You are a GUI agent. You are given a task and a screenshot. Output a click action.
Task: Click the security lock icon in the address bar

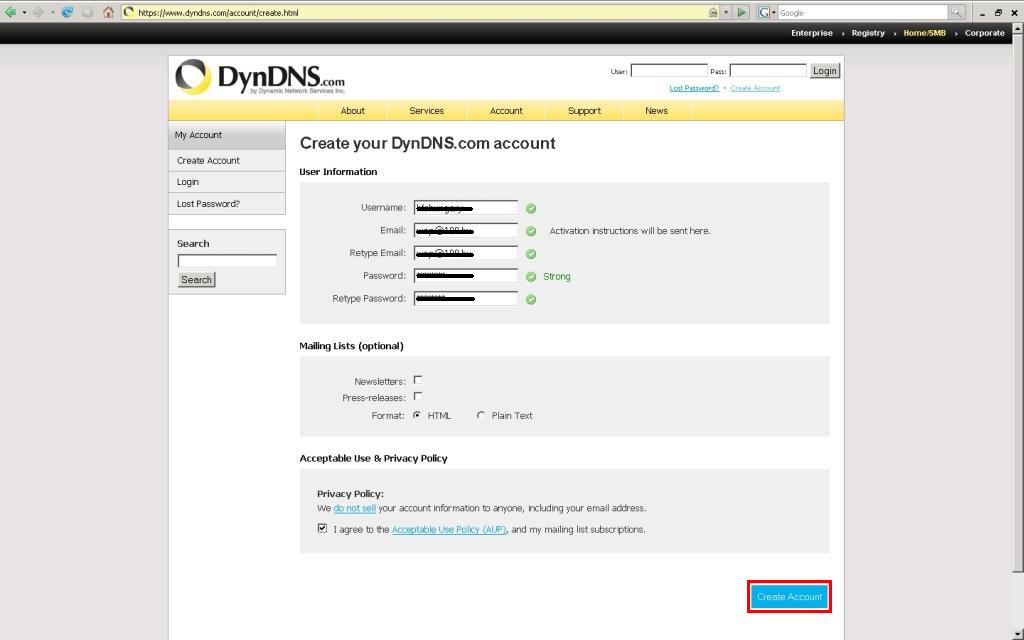tap(713, 12)
